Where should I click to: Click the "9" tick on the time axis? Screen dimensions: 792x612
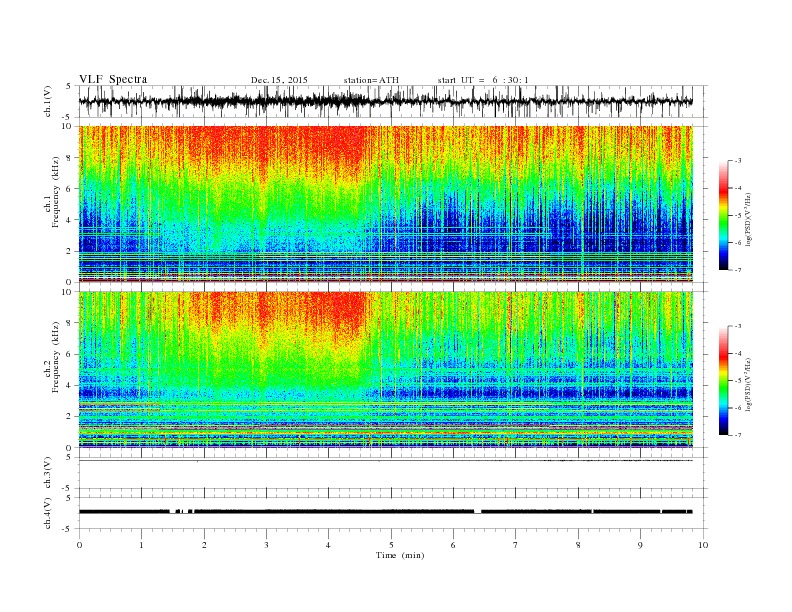click(640, 545)
